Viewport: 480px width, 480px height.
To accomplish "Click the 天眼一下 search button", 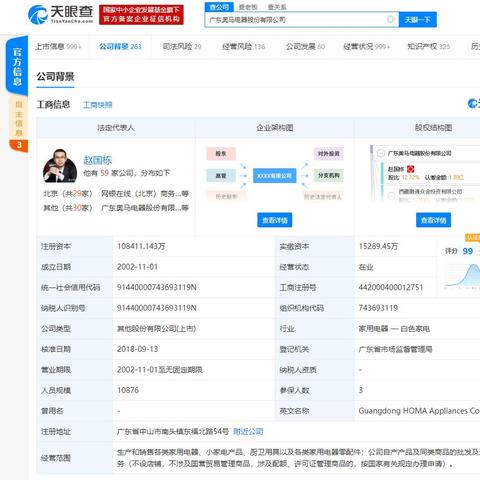I will click(x=418, y=20).
